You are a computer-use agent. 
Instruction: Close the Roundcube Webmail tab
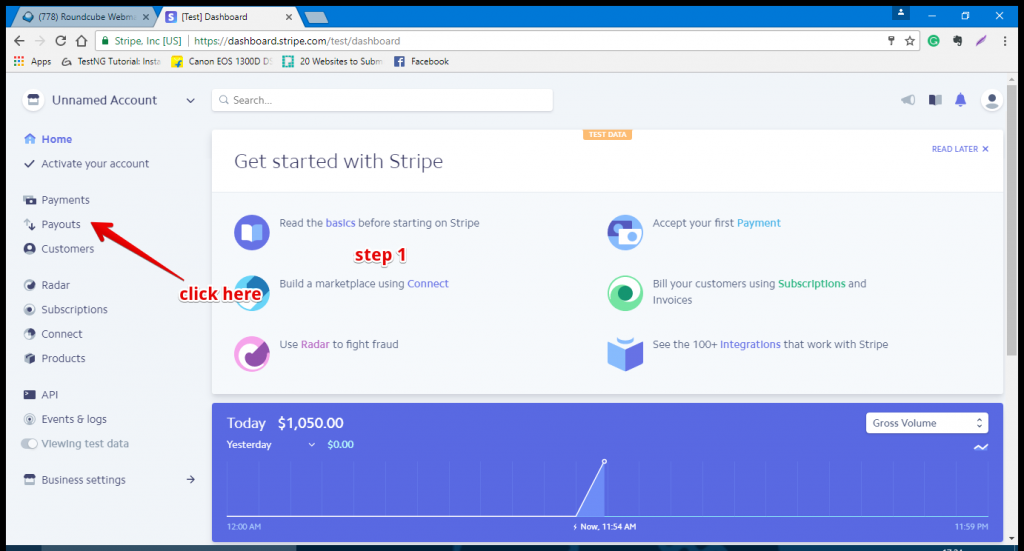pos(146,17)
